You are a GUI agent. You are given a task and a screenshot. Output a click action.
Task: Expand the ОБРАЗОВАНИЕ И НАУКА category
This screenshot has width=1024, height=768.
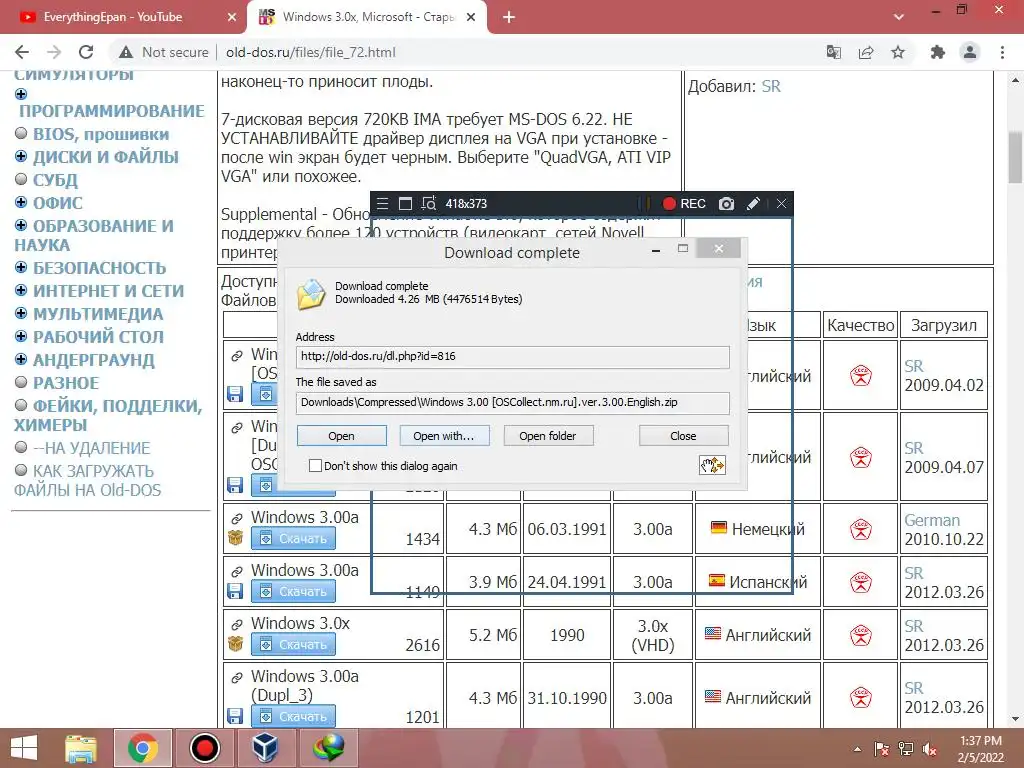click(21, 225)
